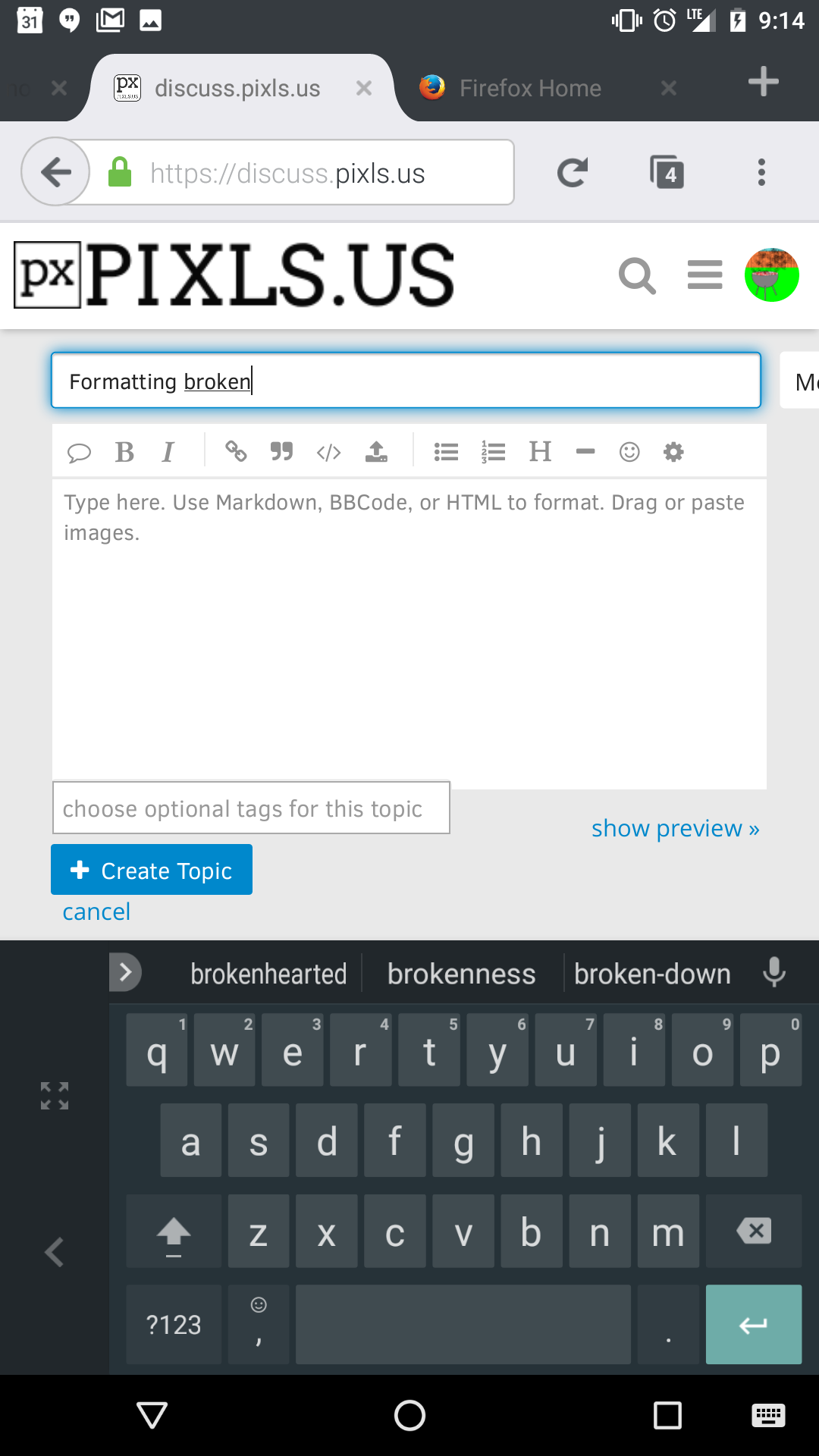Switch to the Firefox Home tab
Image resolution: width=819 pixels, height=1456 pixels.
click(x=529, y=87)
